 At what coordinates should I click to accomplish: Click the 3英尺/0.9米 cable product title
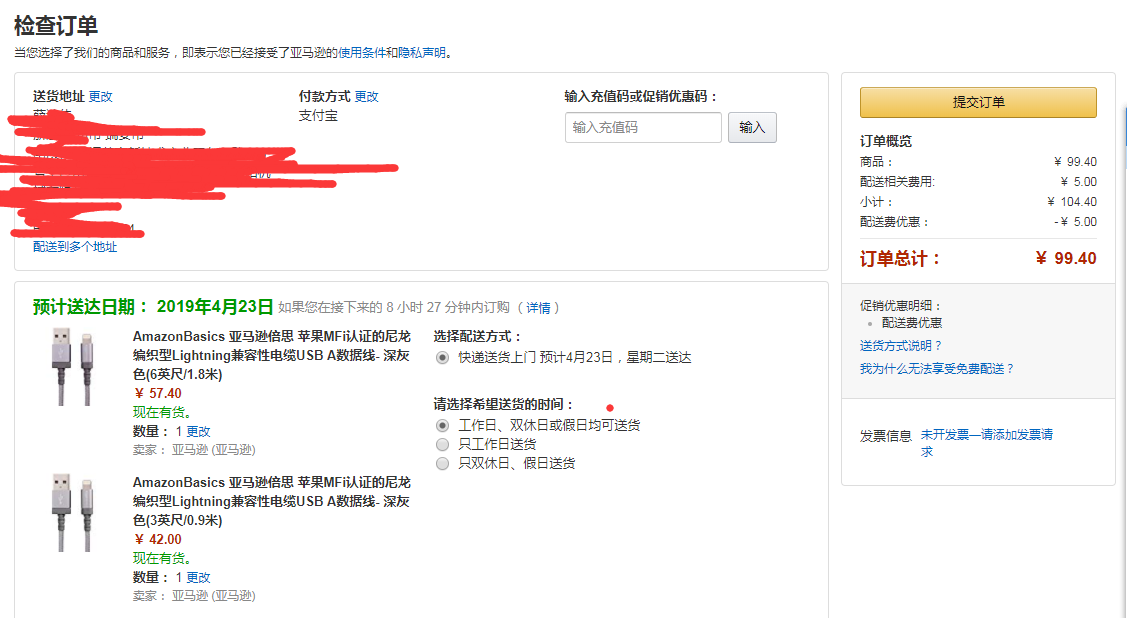tap(272, 501)
